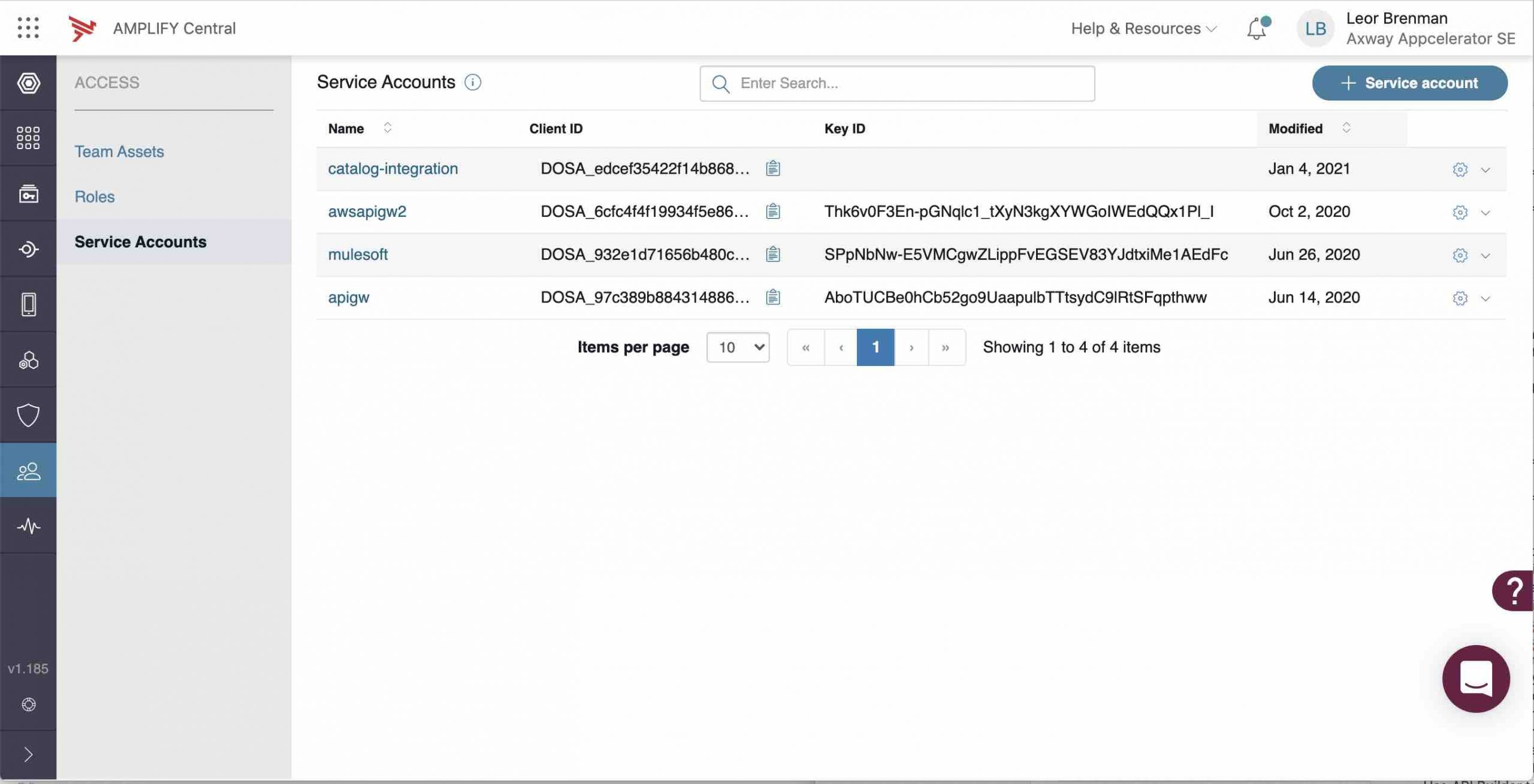The height and width of the screenshot is (784, 1534).
Task: Select the Service Accounts menu item
Action: pos(174,242)
